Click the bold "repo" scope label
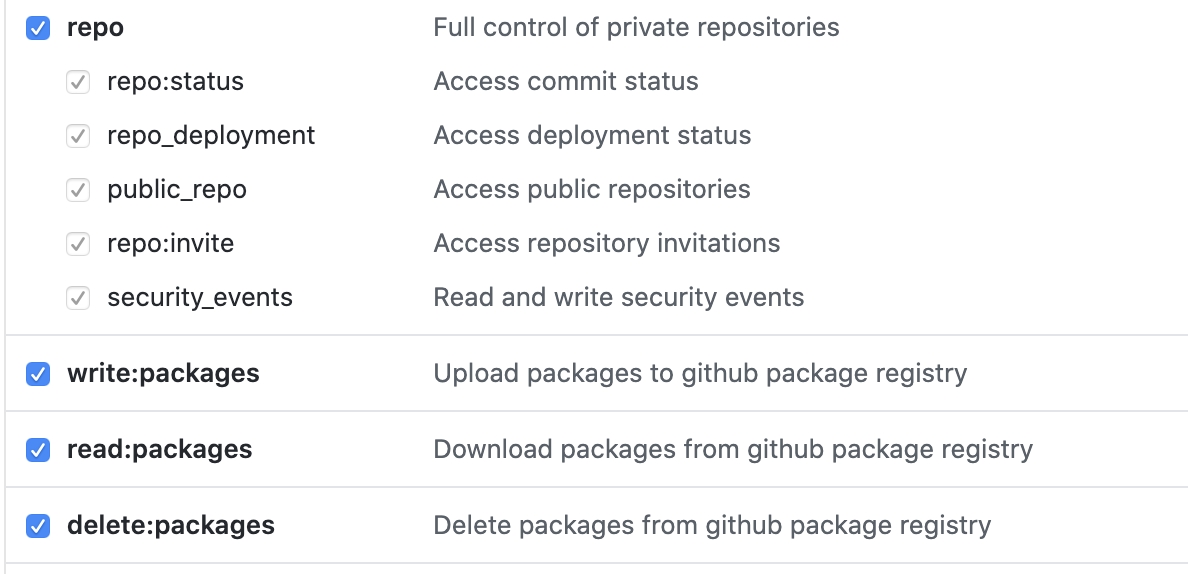Screen dimensions: 1188x574 click(x=95, y=28)
